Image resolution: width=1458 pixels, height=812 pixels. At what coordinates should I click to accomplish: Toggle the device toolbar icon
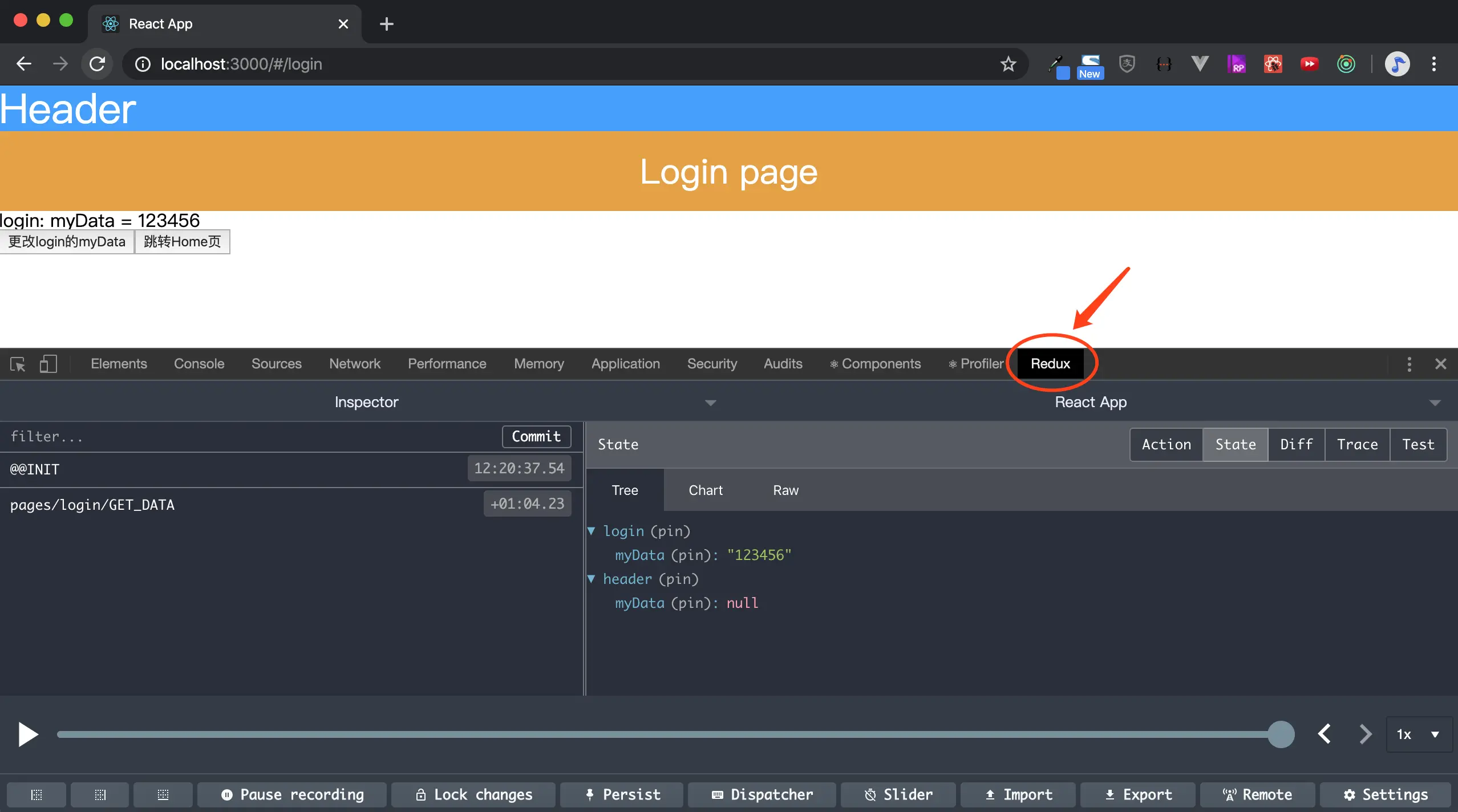[48, 364]
